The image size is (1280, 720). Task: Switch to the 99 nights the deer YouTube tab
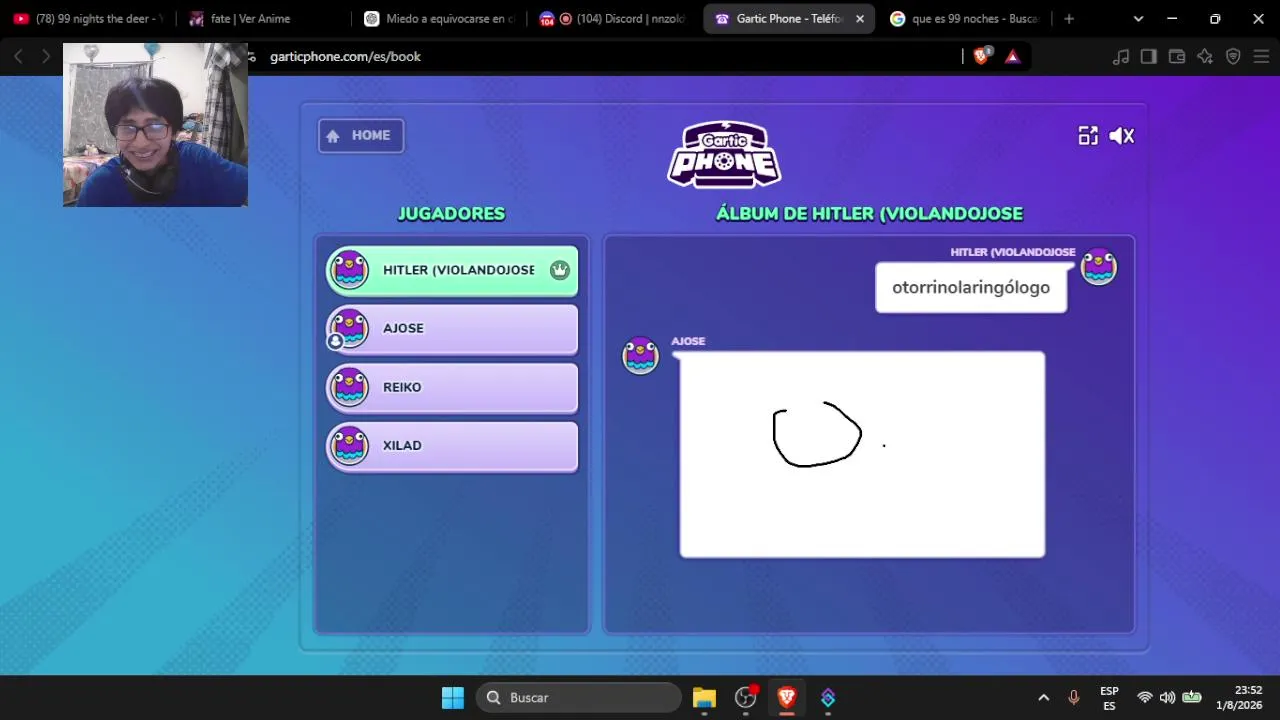click(88, 19)
